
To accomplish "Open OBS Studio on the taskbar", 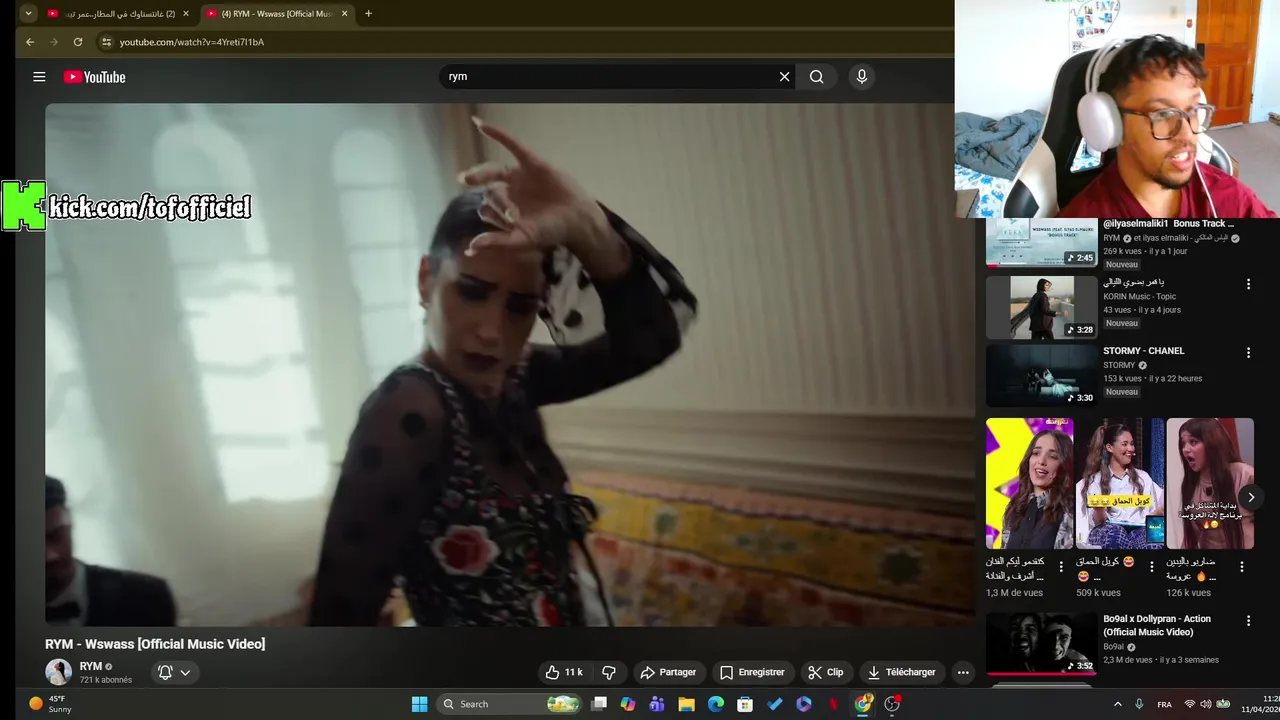I will pos(892,704).
